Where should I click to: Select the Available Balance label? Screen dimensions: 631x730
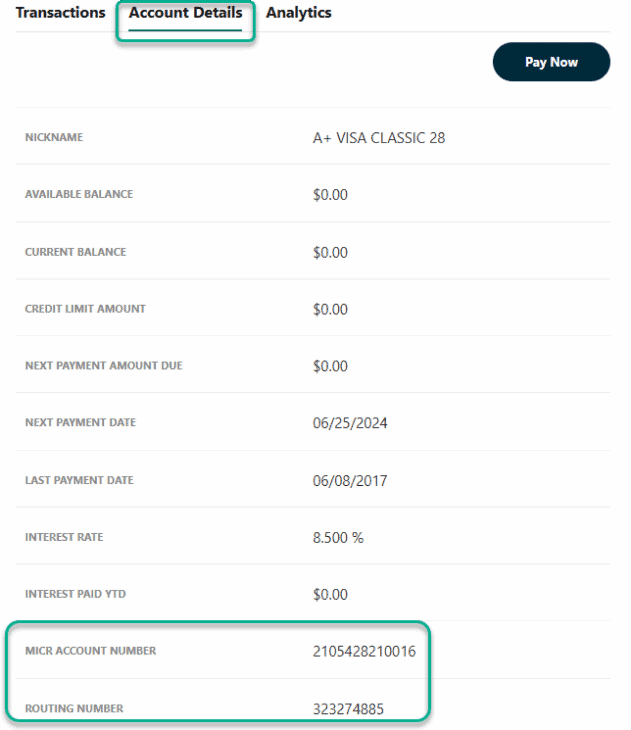[79, 195]
